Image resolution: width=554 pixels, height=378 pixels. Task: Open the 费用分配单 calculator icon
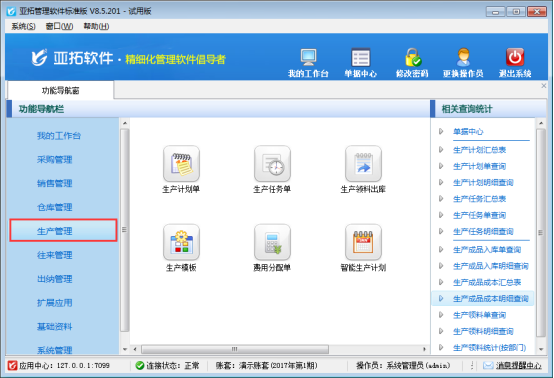click(272, 242)
